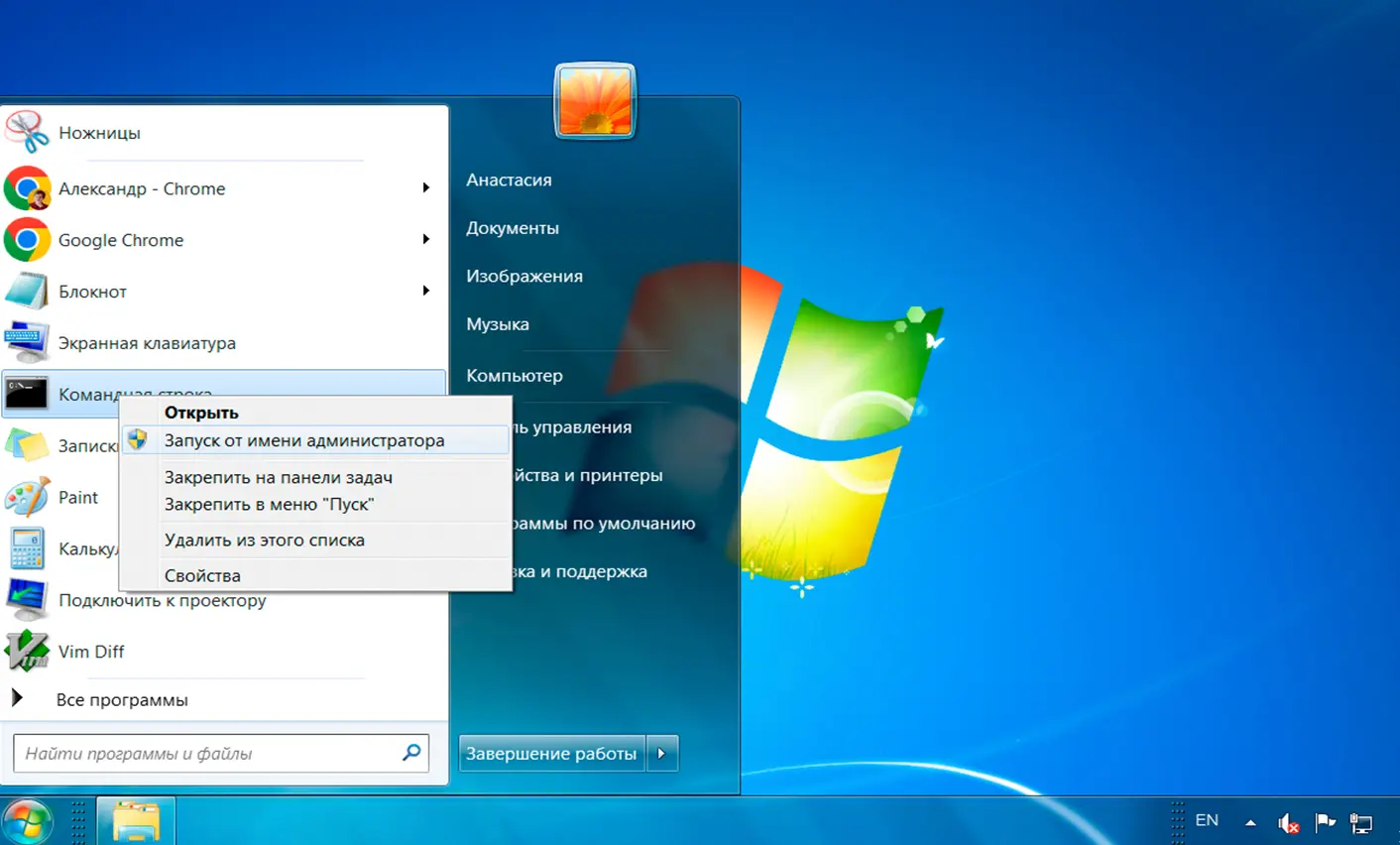
Task: Select Закрепить на панели задач
Action: tap(279, 477)
